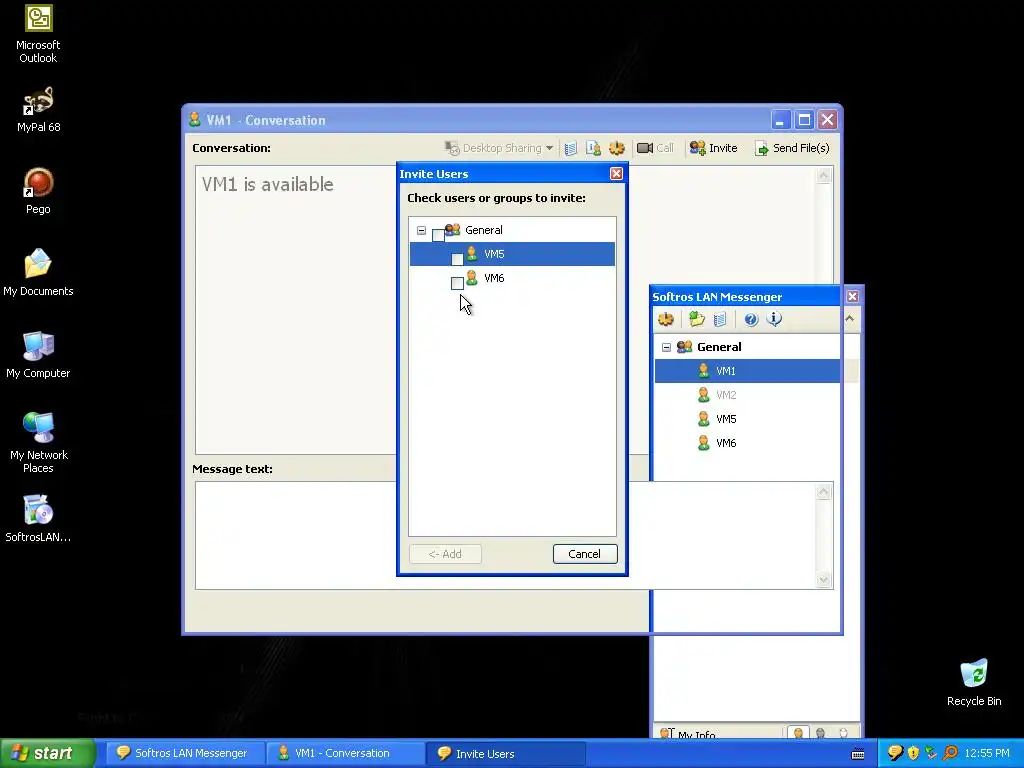Open message history notebook icon in Conversation toolbar

point(570,148)
